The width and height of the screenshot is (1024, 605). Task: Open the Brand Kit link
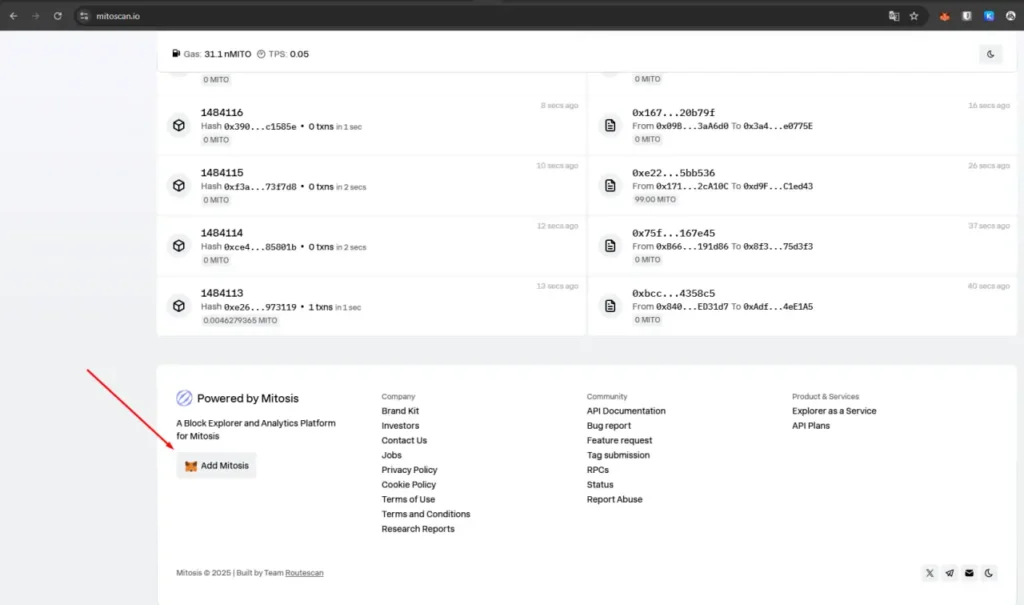pos(400,411)
